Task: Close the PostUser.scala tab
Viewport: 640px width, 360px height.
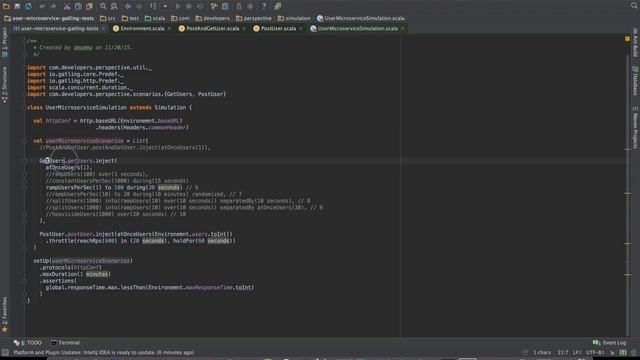Action: click(x=301, y=29)
